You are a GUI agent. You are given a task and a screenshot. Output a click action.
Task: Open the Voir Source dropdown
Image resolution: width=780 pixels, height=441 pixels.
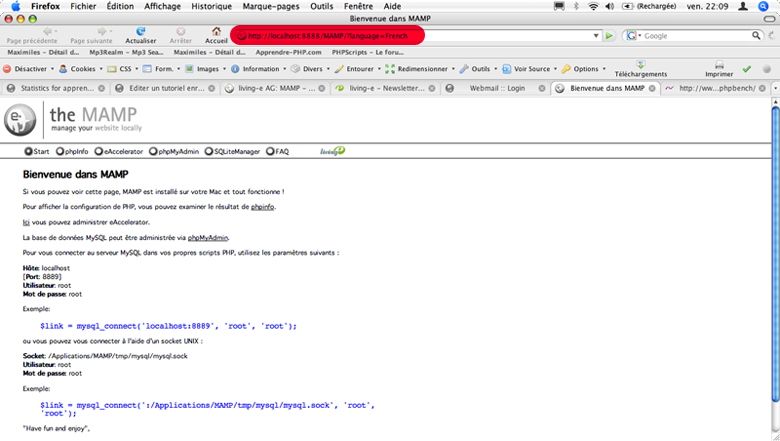[x=530, y=69]
